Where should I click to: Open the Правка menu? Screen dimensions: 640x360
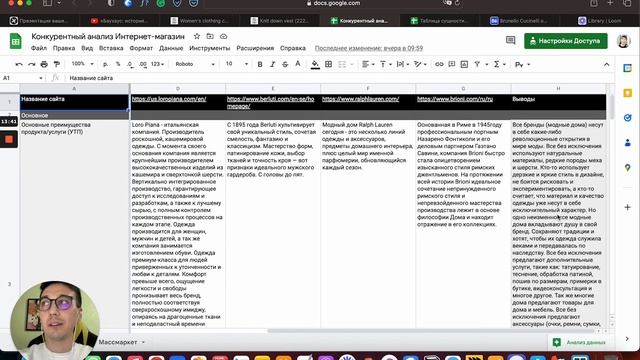(x=64, y=48)
